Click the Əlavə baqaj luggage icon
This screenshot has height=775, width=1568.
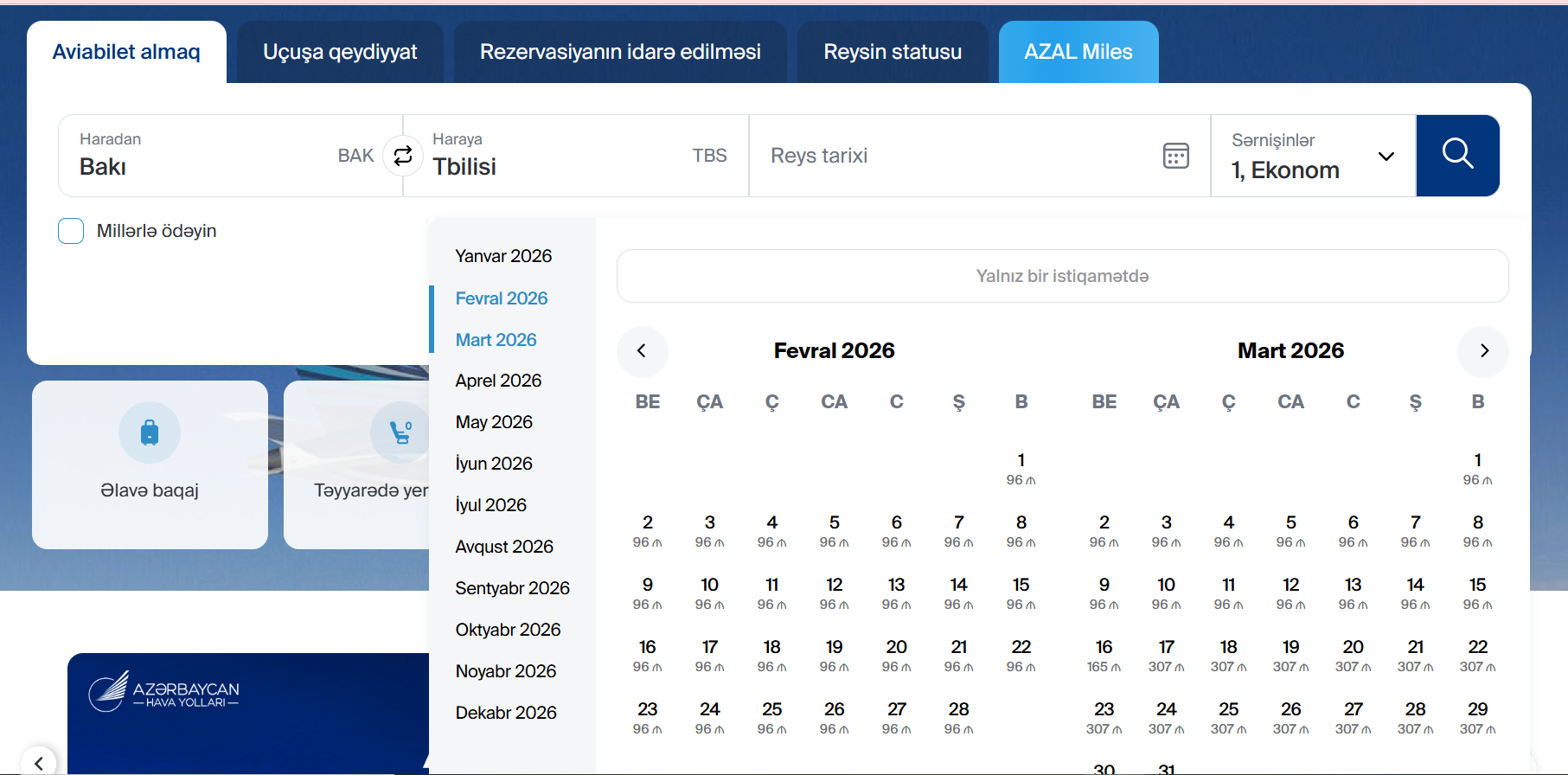pyautogui.click(x=150, y=432)
